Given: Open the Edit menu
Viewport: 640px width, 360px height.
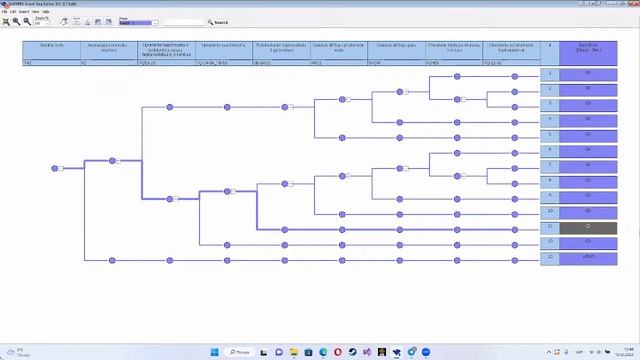Looking at the screenshot, I should [x=13, y=12].
